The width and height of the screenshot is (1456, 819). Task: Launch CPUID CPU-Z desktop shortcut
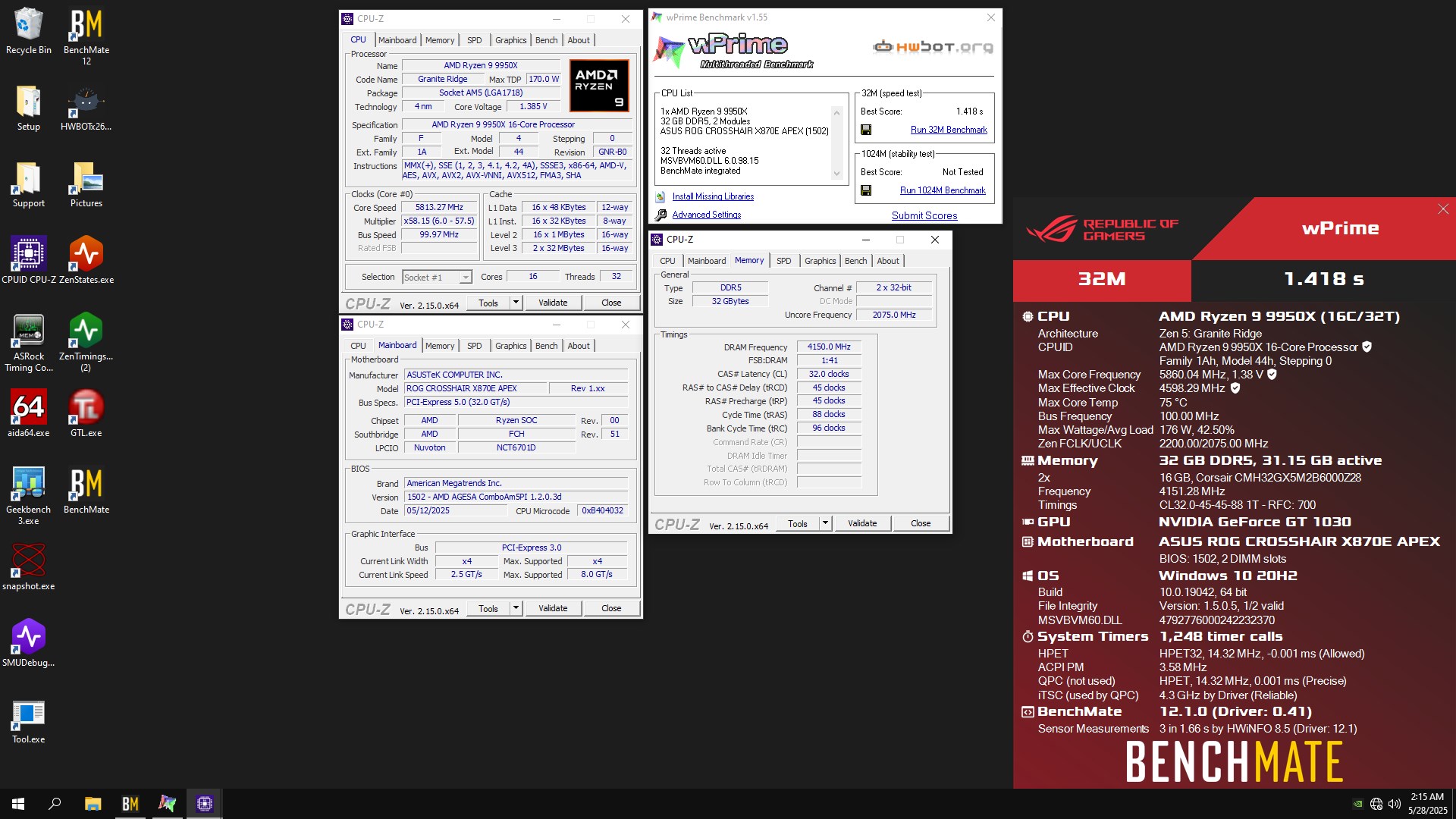pyautogui.click(x=29, y=260)
